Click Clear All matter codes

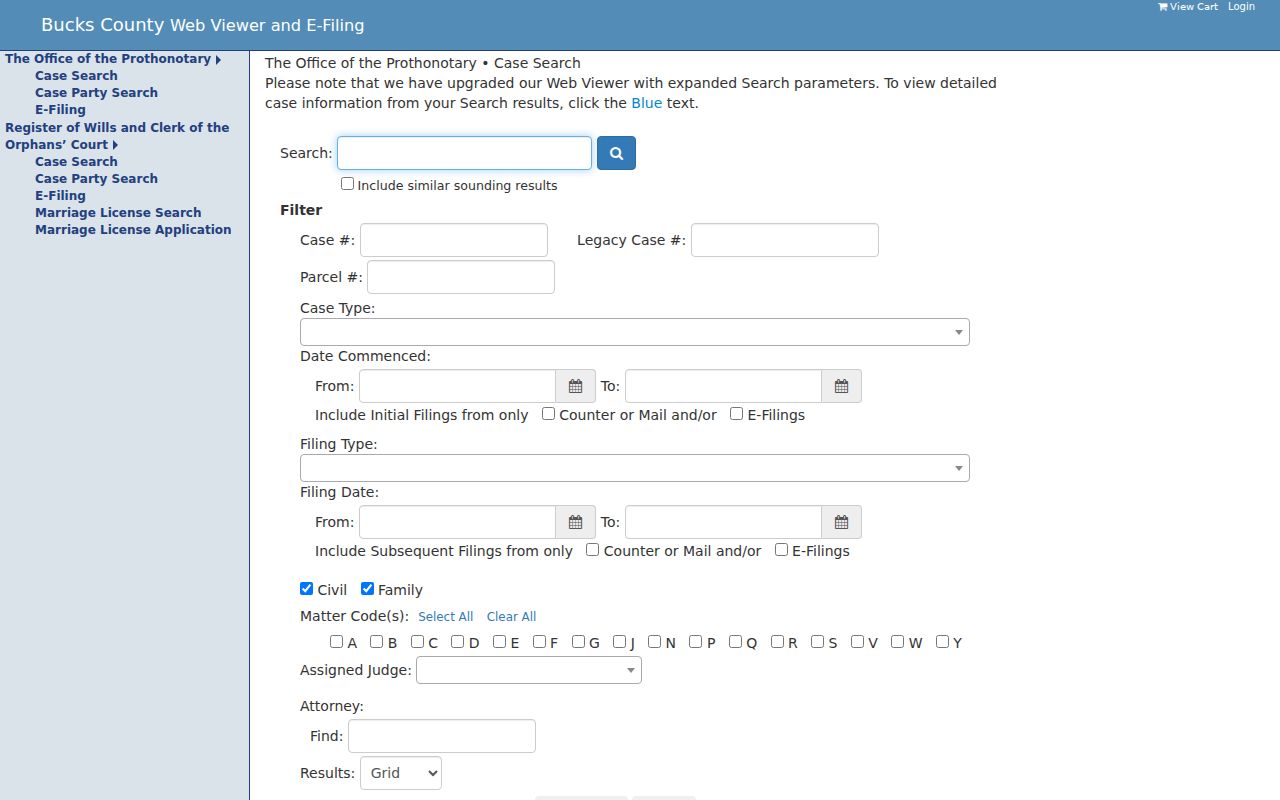pyautogui.click(x=511, y=617)
